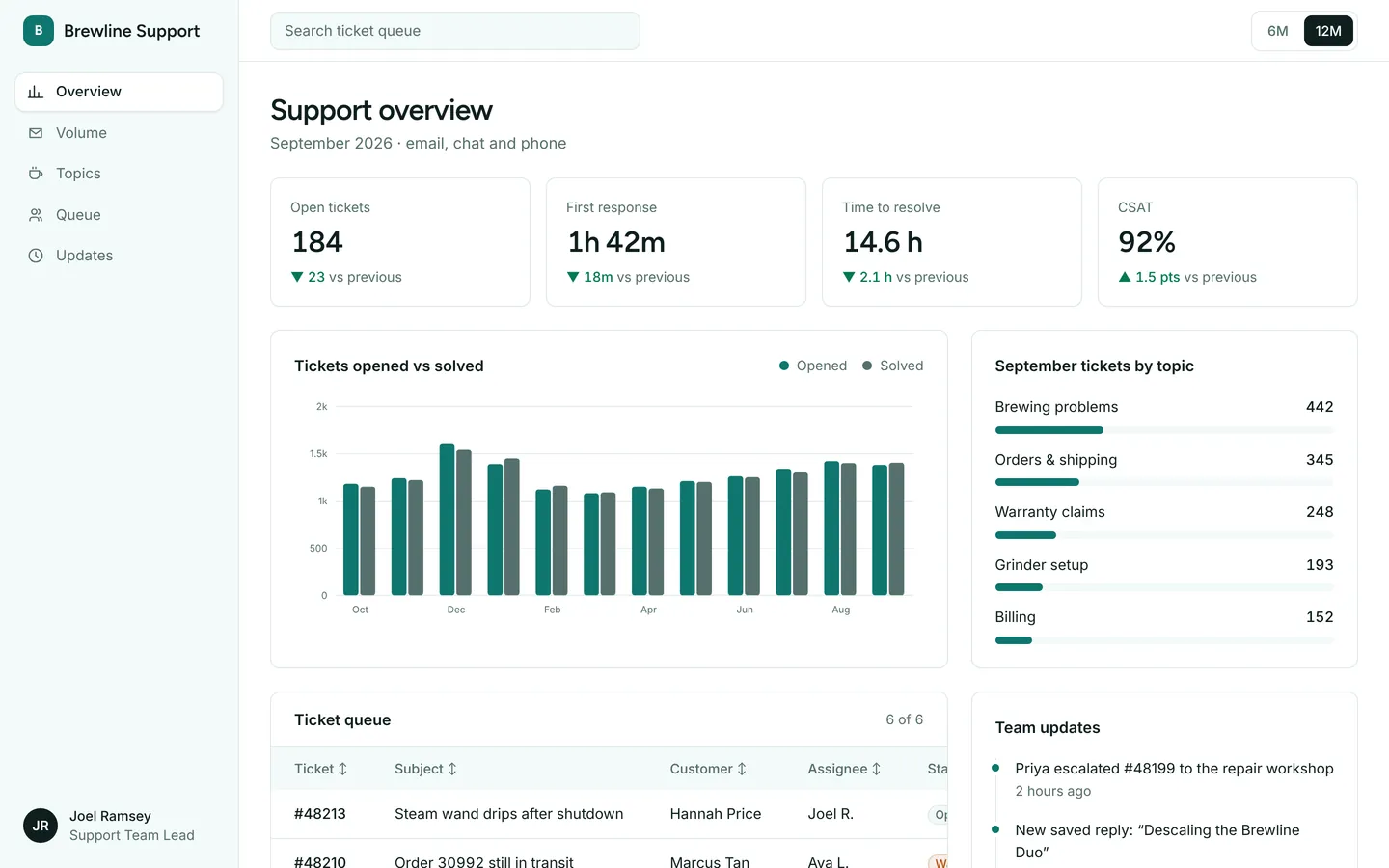The width and height of the screenshot is (1389, 868).
Task: Click the Updates clock icon
Action: [36, 256]
